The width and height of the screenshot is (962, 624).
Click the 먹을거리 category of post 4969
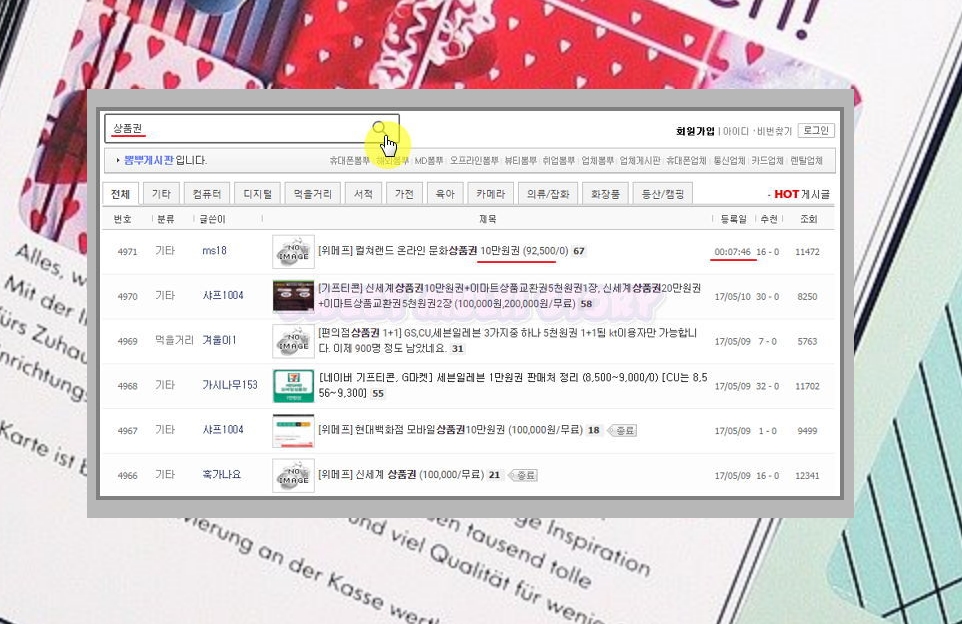point(174,340)
